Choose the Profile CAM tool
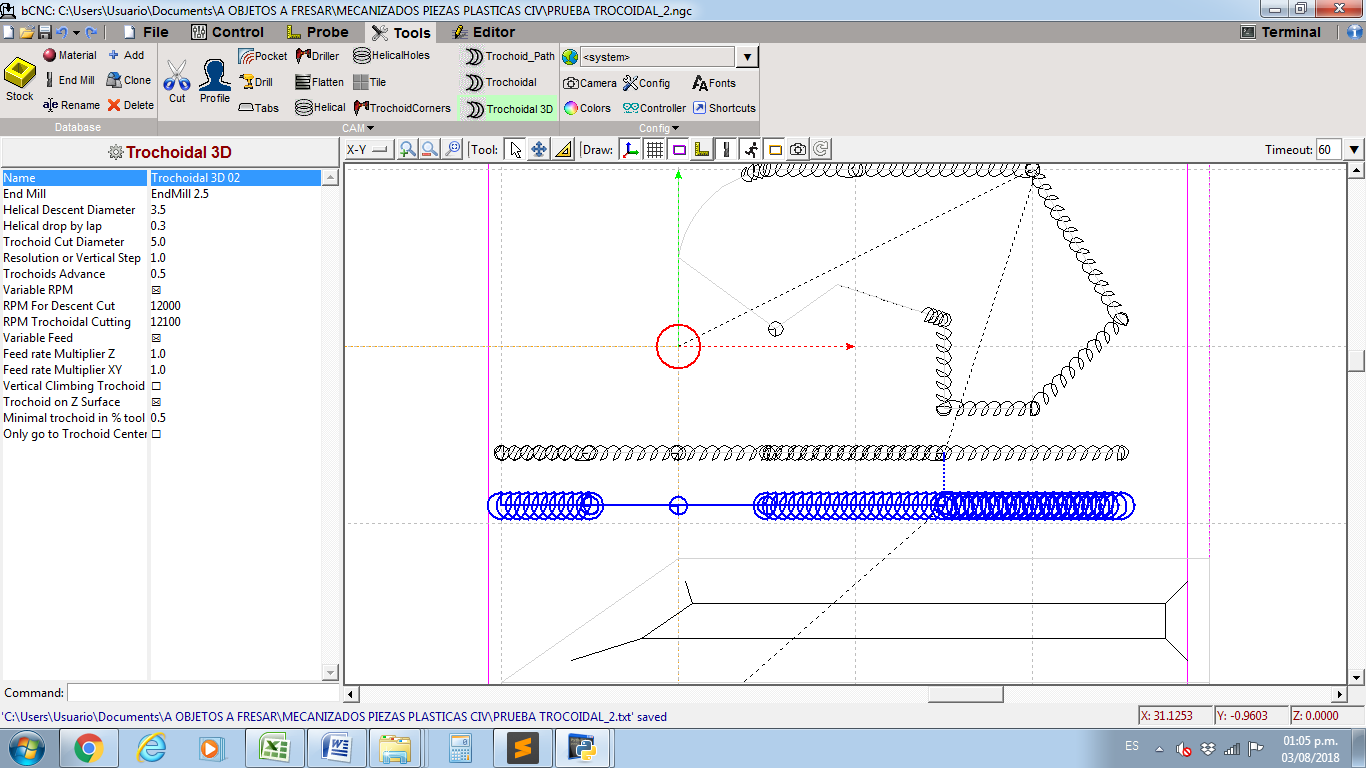The image size is (1366, 768). [214, 80]
